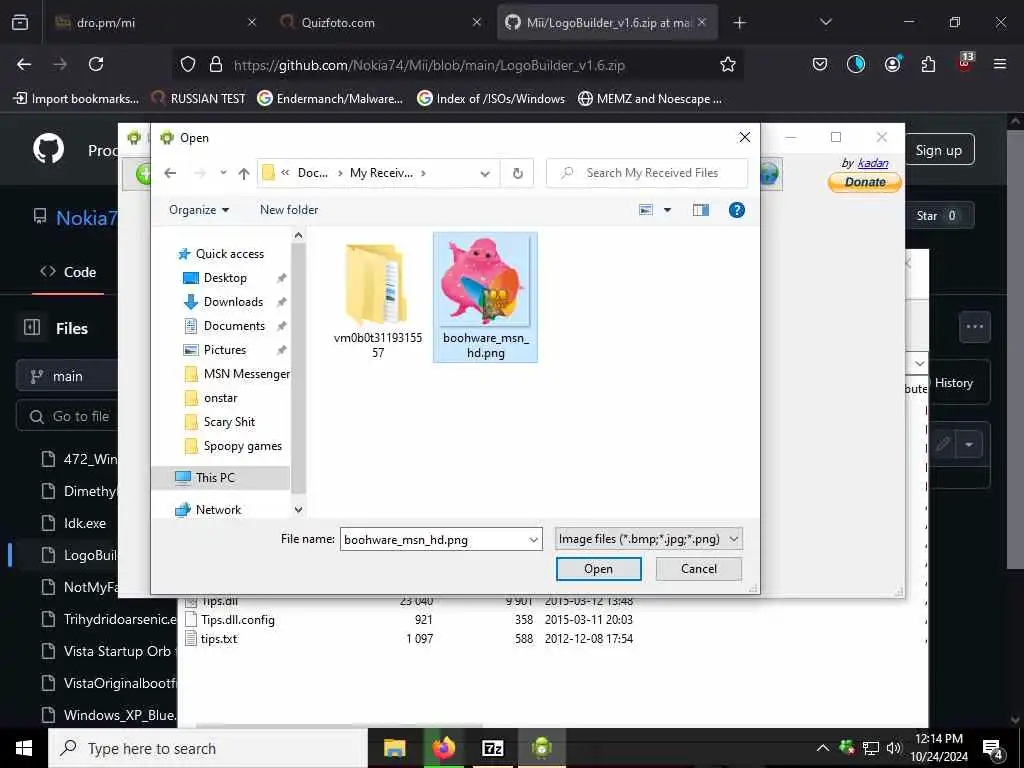Open the Firefox view tabs icon

tap(20, 22)
